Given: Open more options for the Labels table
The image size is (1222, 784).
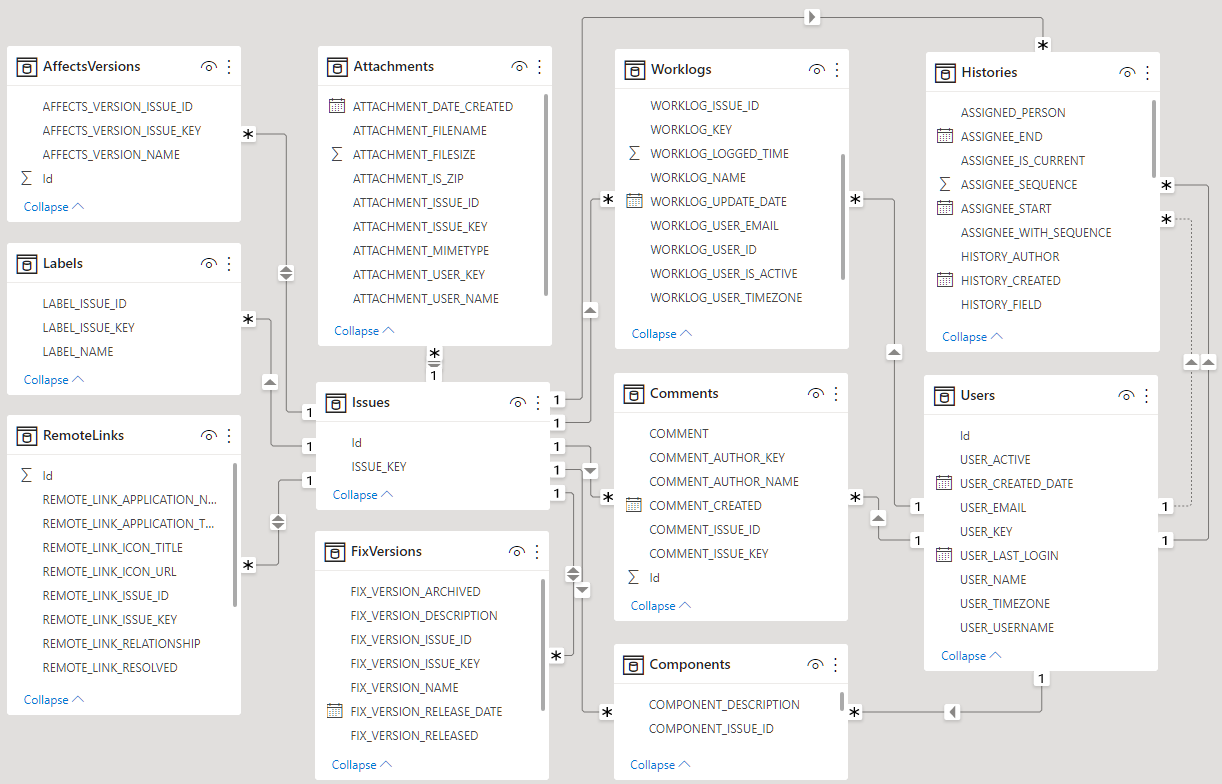Looking at the screenshot, I should tap(229, 263).
